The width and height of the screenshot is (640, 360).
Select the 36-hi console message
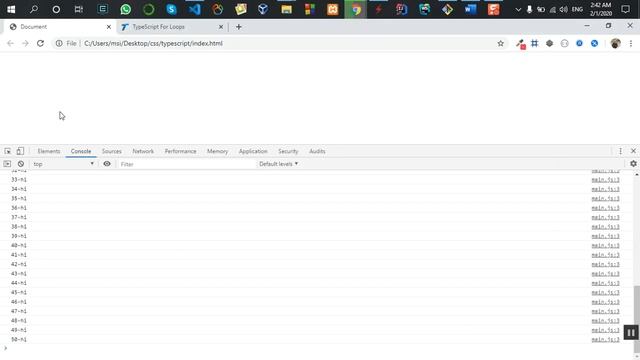click(x=19, y=208)
